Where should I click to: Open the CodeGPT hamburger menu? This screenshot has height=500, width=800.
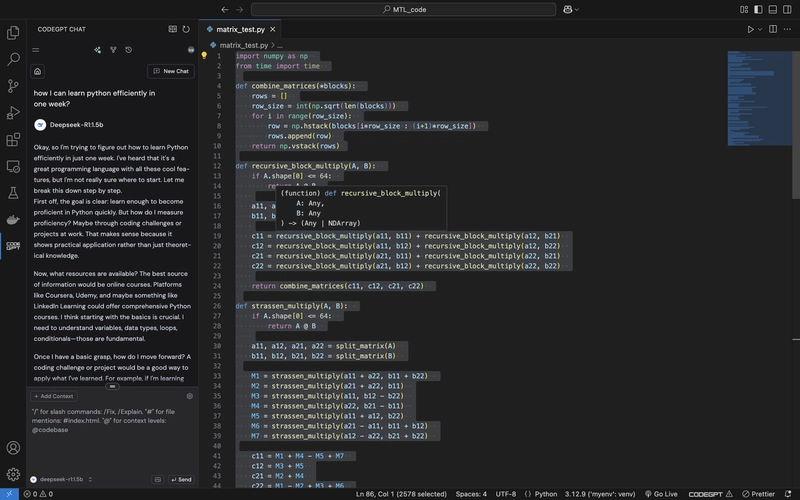[36, 50]
